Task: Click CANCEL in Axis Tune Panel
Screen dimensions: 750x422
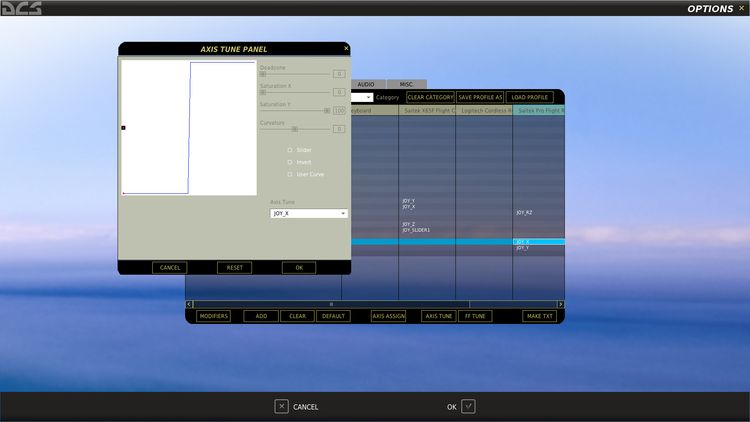Action: [x=170, y=267]
